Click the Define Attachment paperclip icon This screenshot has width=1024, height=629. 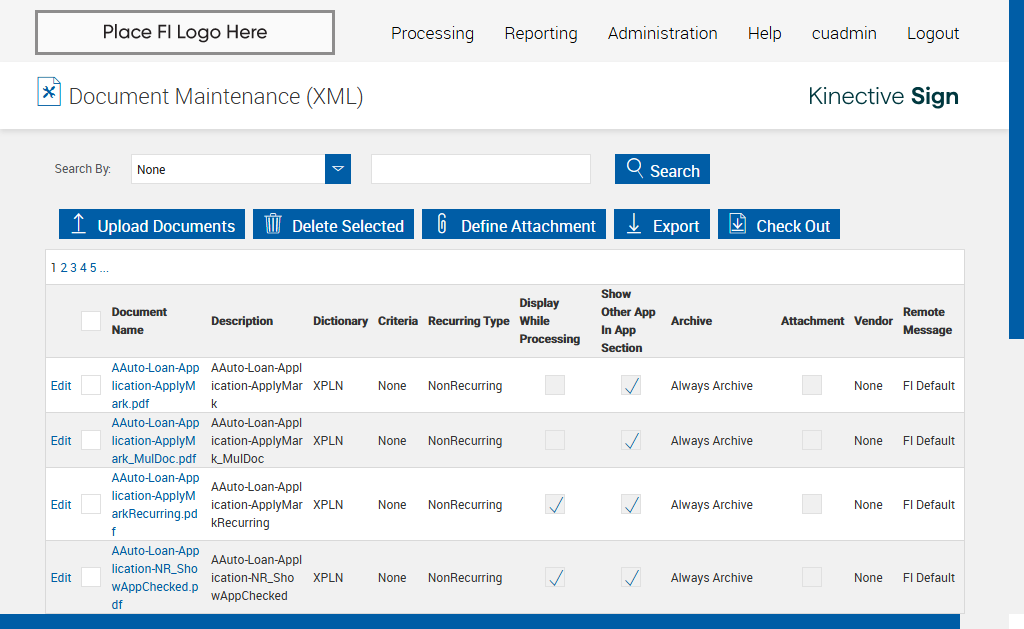442,225
